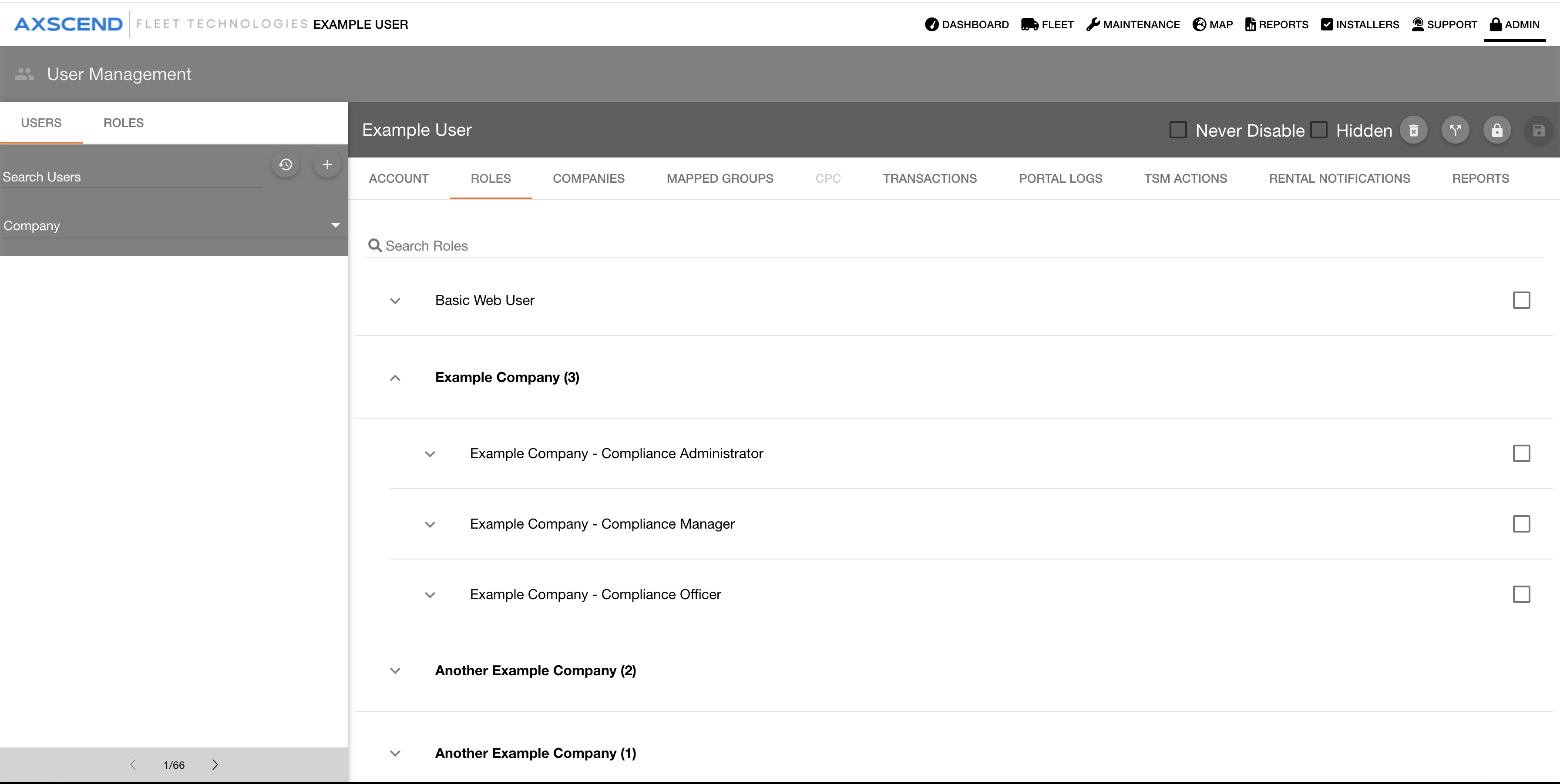Click the save disk icon
1560x784 pixels.
[x=1538, y=131]
